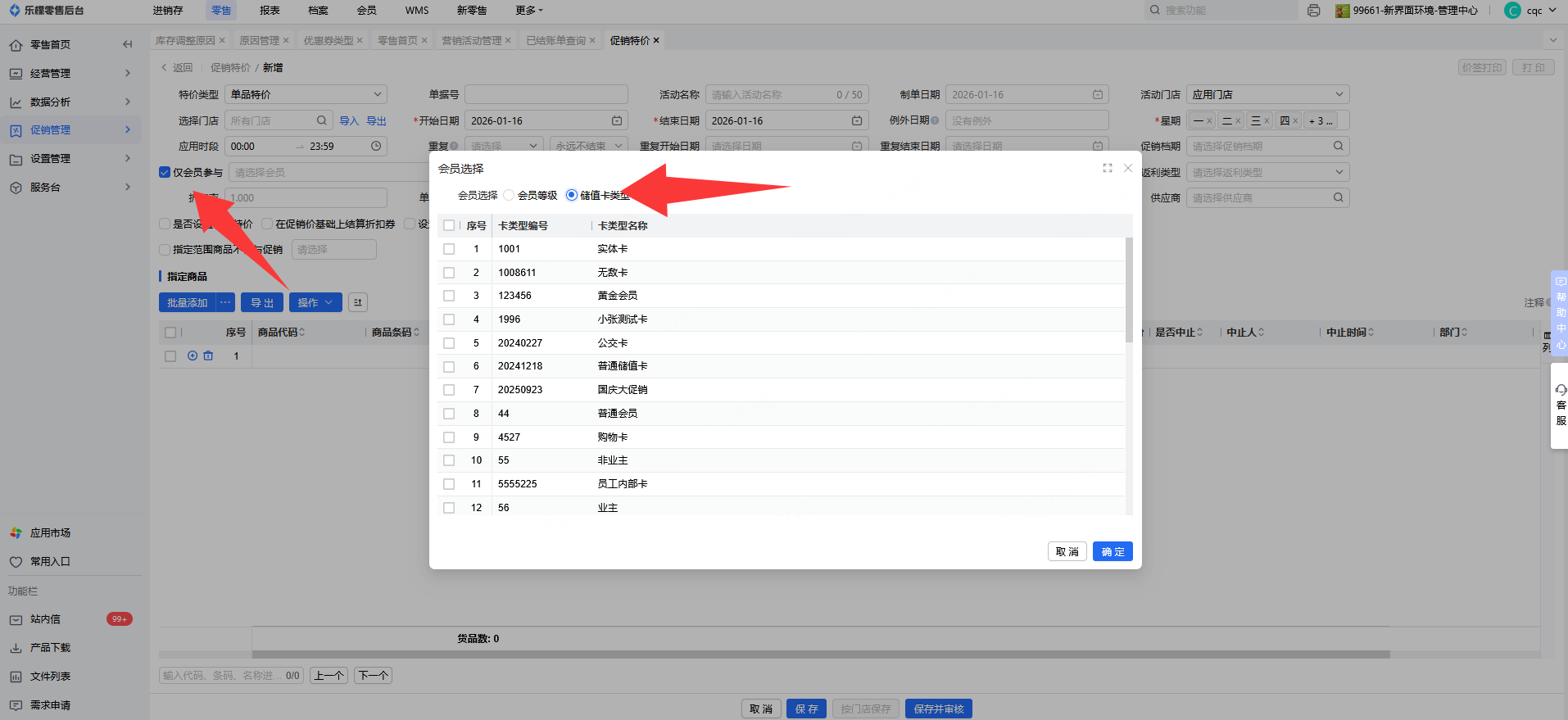The width and height of the screenshot is (1568, 720).
Task: Click the 保存并审核 button
Action: [939, 709]
